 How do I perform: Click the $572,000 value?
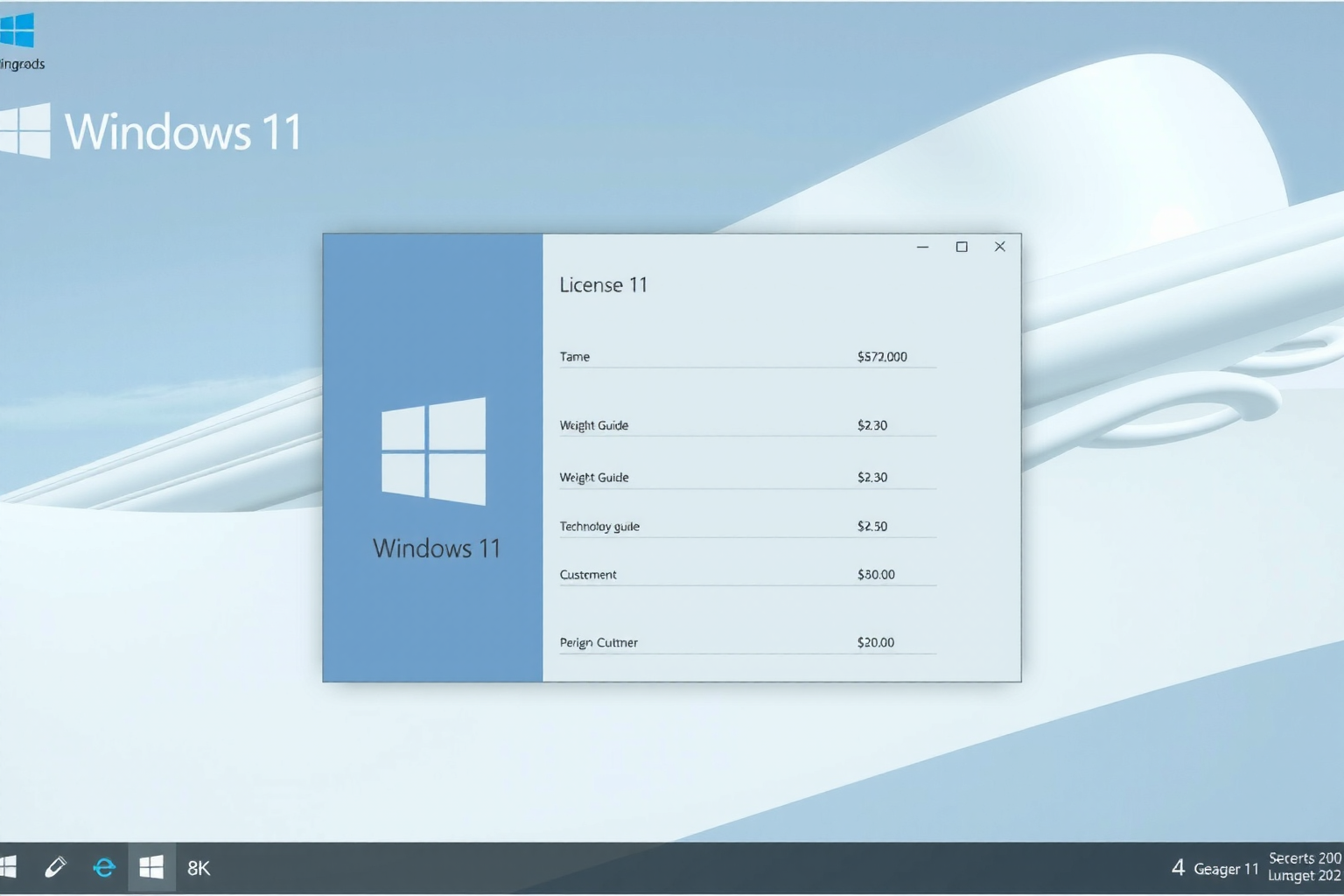[x=882, y=356]
